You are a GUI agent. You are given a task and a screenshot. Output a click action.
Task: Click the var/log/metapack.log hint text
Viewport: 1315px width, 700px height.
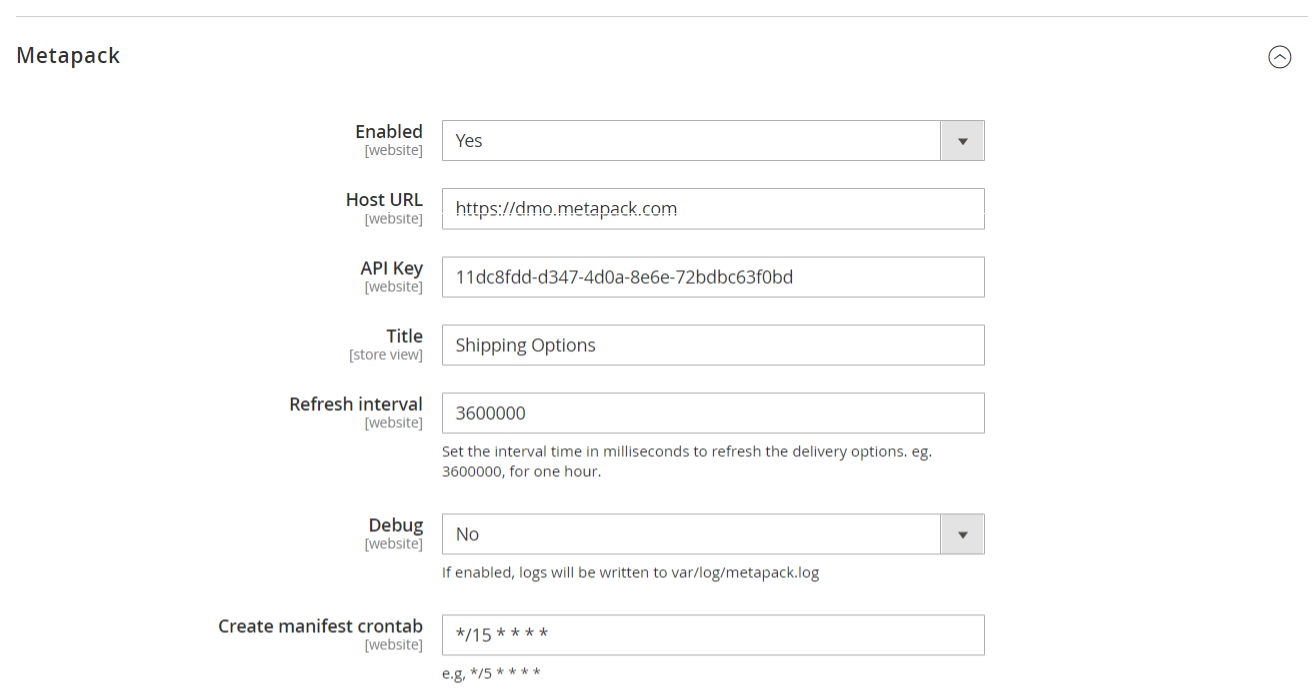(x=631, y=573)
